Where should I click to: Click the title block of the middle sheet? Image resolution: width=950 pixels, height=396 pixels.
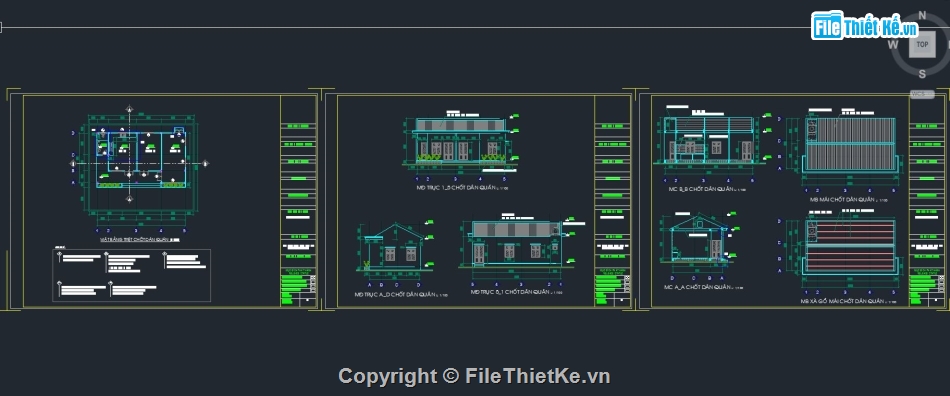[613, 200]
